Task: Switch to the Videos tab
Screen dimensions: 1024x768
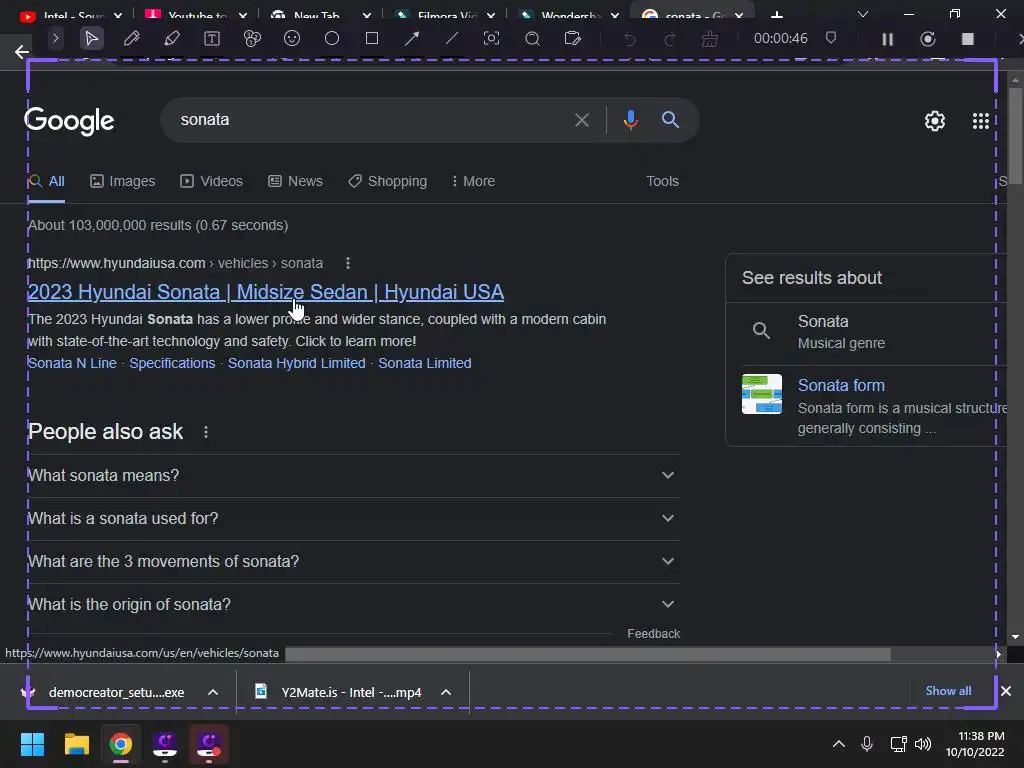Action: pos(212,182)
